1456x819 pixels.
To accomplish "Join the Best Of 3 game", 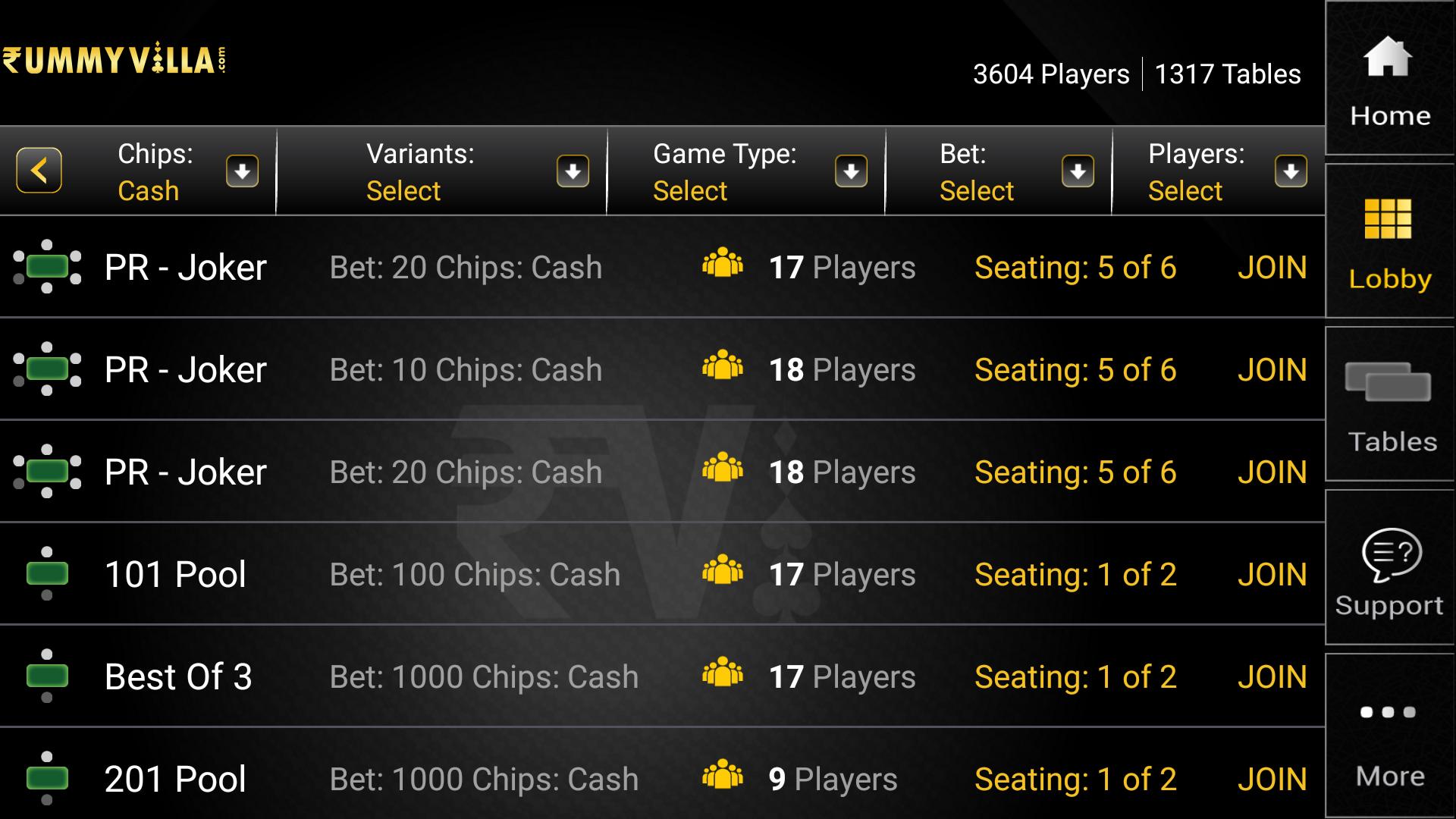I will (1274, 676).
